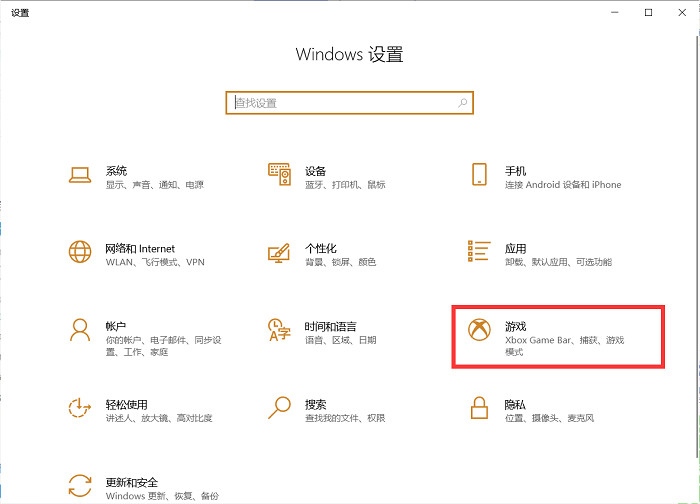This screenshot has width=700, height=504.
Task: Open the 网络和 Internet globe icon
Action: pos(80,252)
